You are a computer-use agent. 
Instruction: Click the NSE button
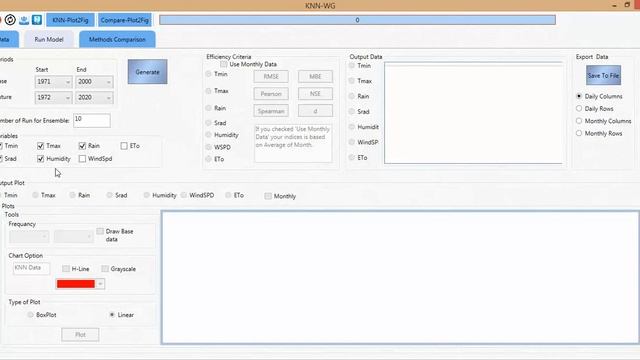tap(315, 93)
